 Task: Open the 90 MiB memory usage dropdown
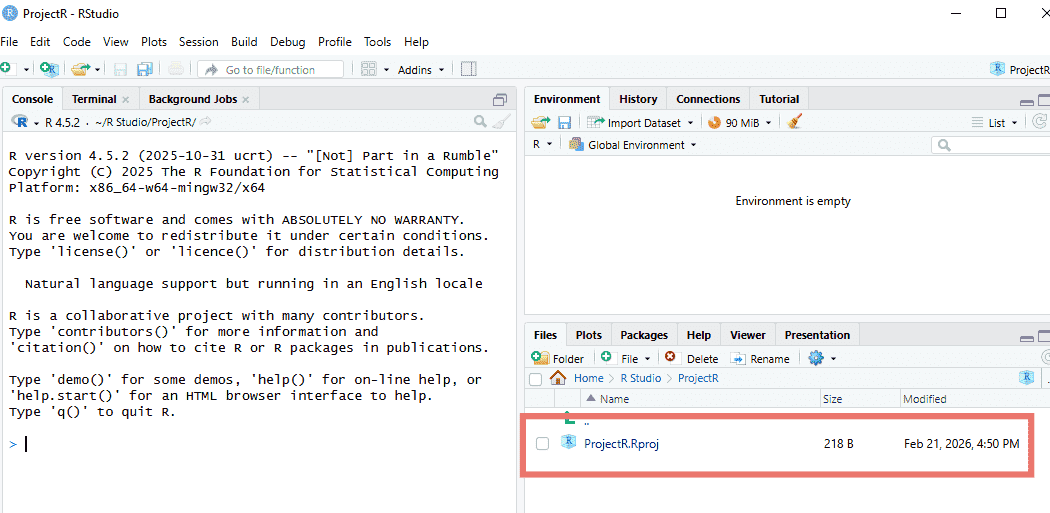[739, 123]
